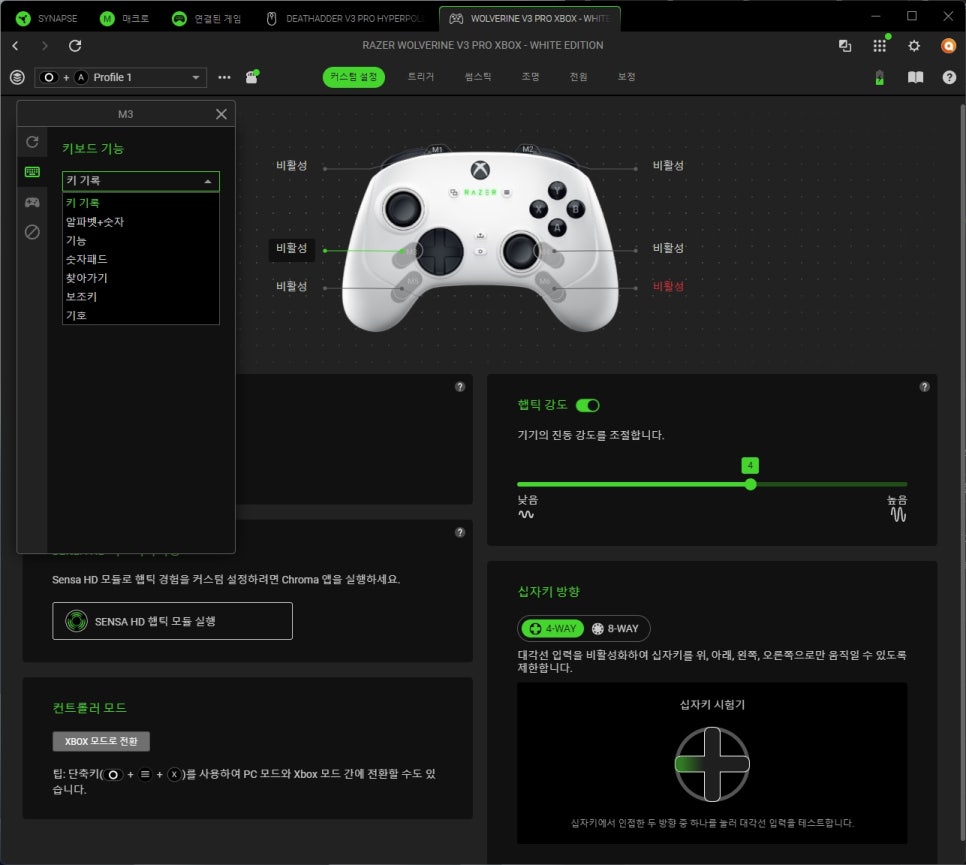The width and height of the screenshot is (966, 865).
Task: Choose 키 기록 from the list
Action: (140, 203)
